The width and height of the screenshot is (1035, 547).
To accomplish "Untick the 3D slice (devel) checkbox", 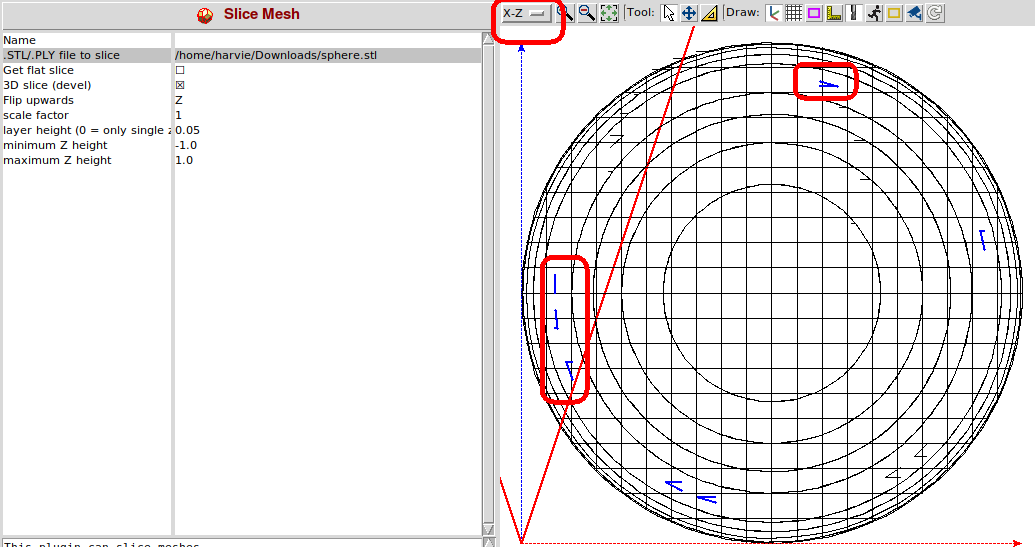I will [x=180, y=85].
